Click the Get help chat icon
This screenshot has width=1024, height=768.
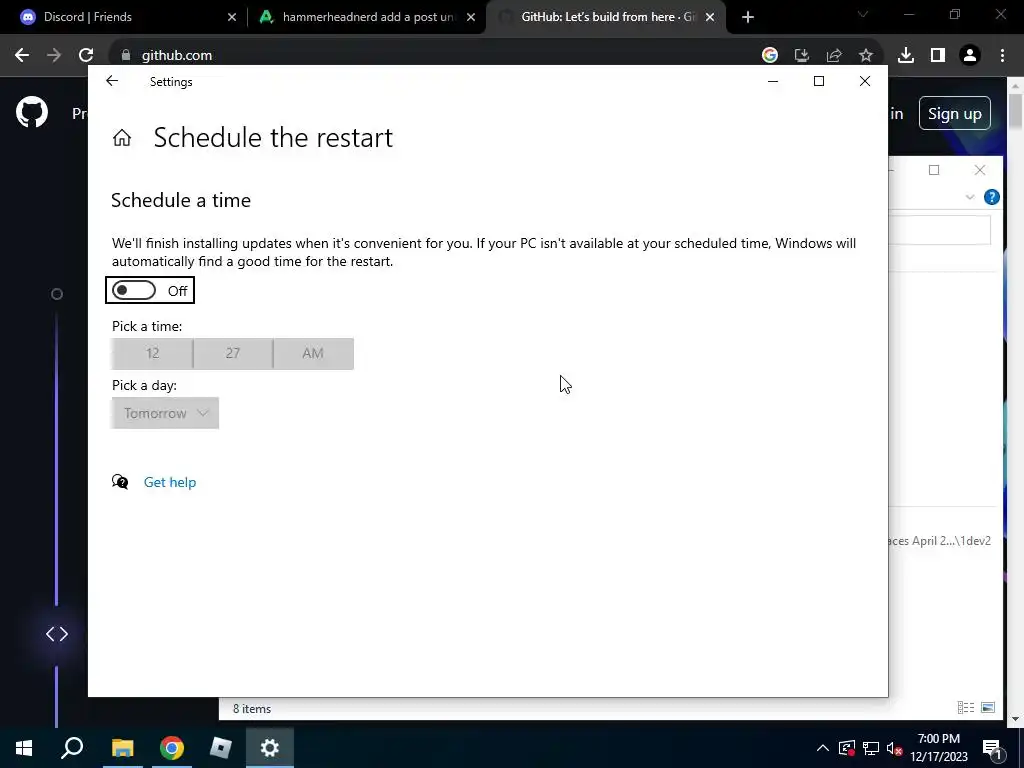click(120, 482)
